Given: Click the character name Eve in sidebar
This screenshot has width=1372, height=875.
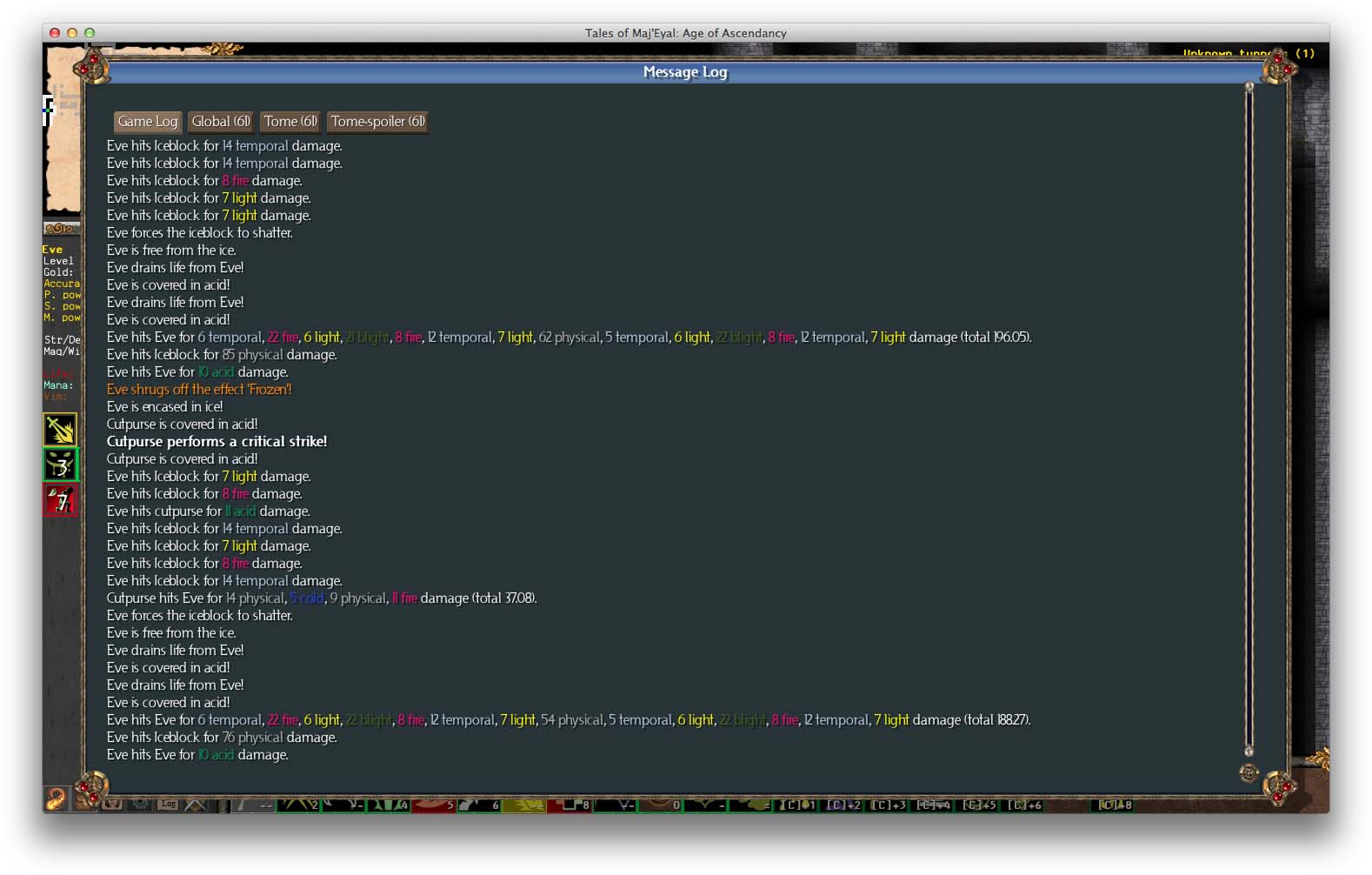Looking at the screenshot, I should (52, 250).
